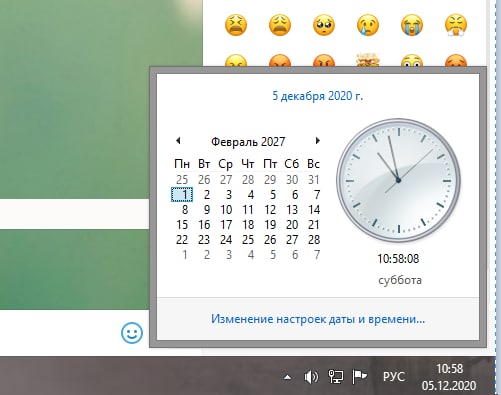501x395 pixels.
Task: Pick the face with steam from nose emoji
Action: [x=456, y=25]
